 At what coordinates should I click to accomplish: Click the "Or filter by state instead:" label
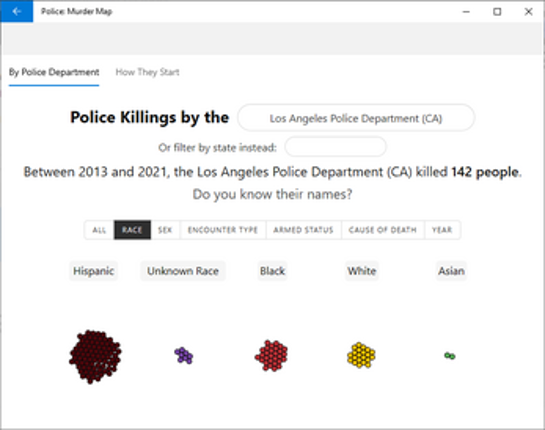[218, 148]
